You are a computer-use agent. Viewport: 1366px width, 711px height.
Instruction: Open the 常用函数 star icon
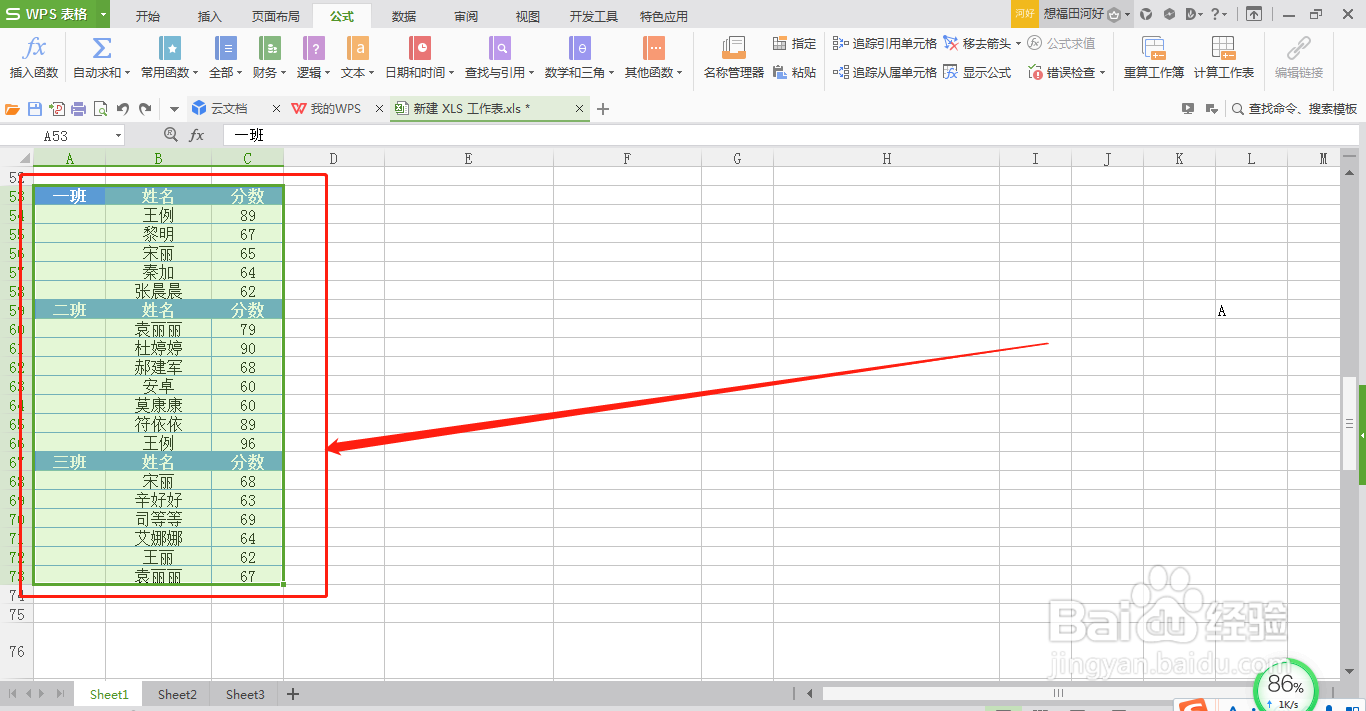click(170, 49)
